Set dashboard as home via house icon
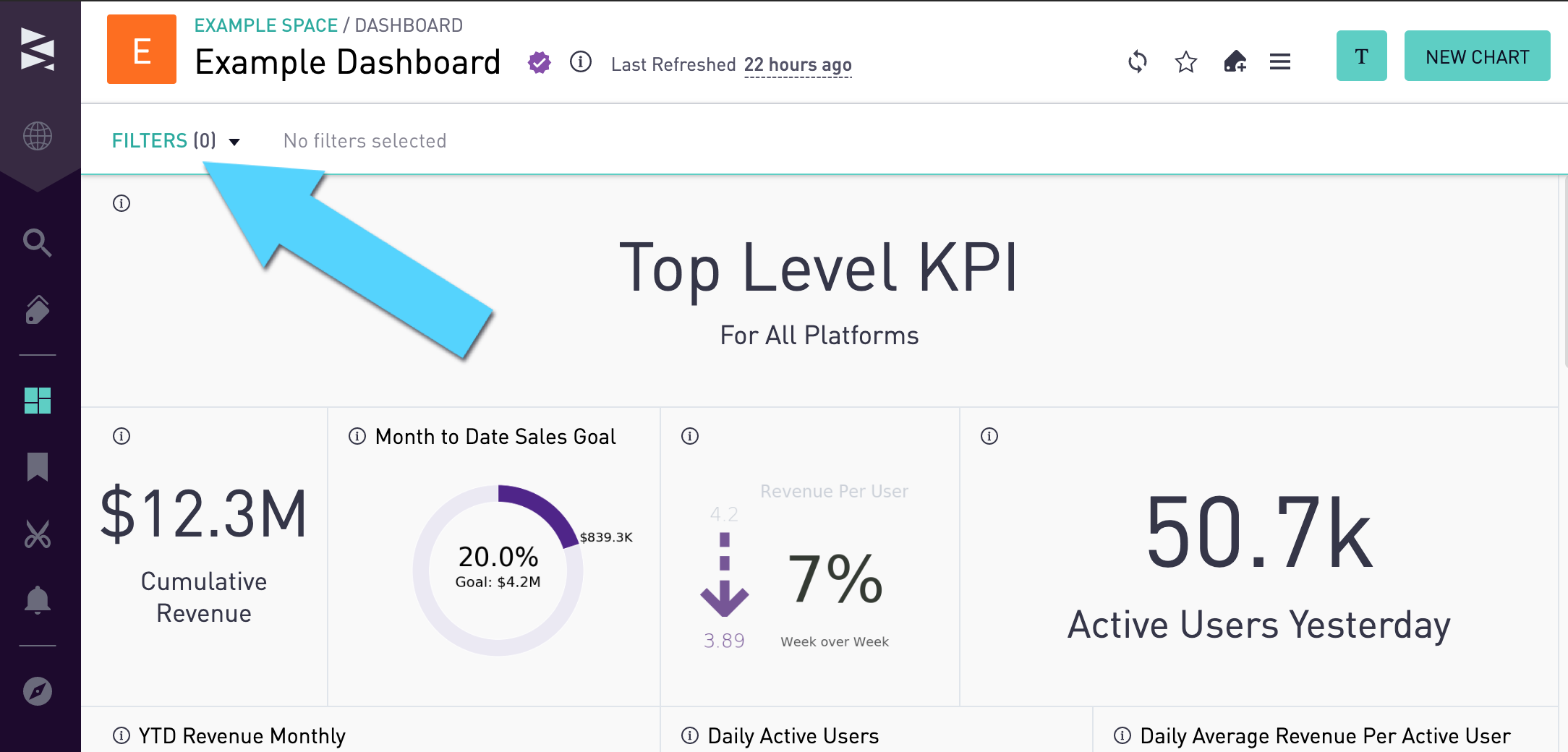Screen dimensions: 1568x752 (x=1235, y=61)
